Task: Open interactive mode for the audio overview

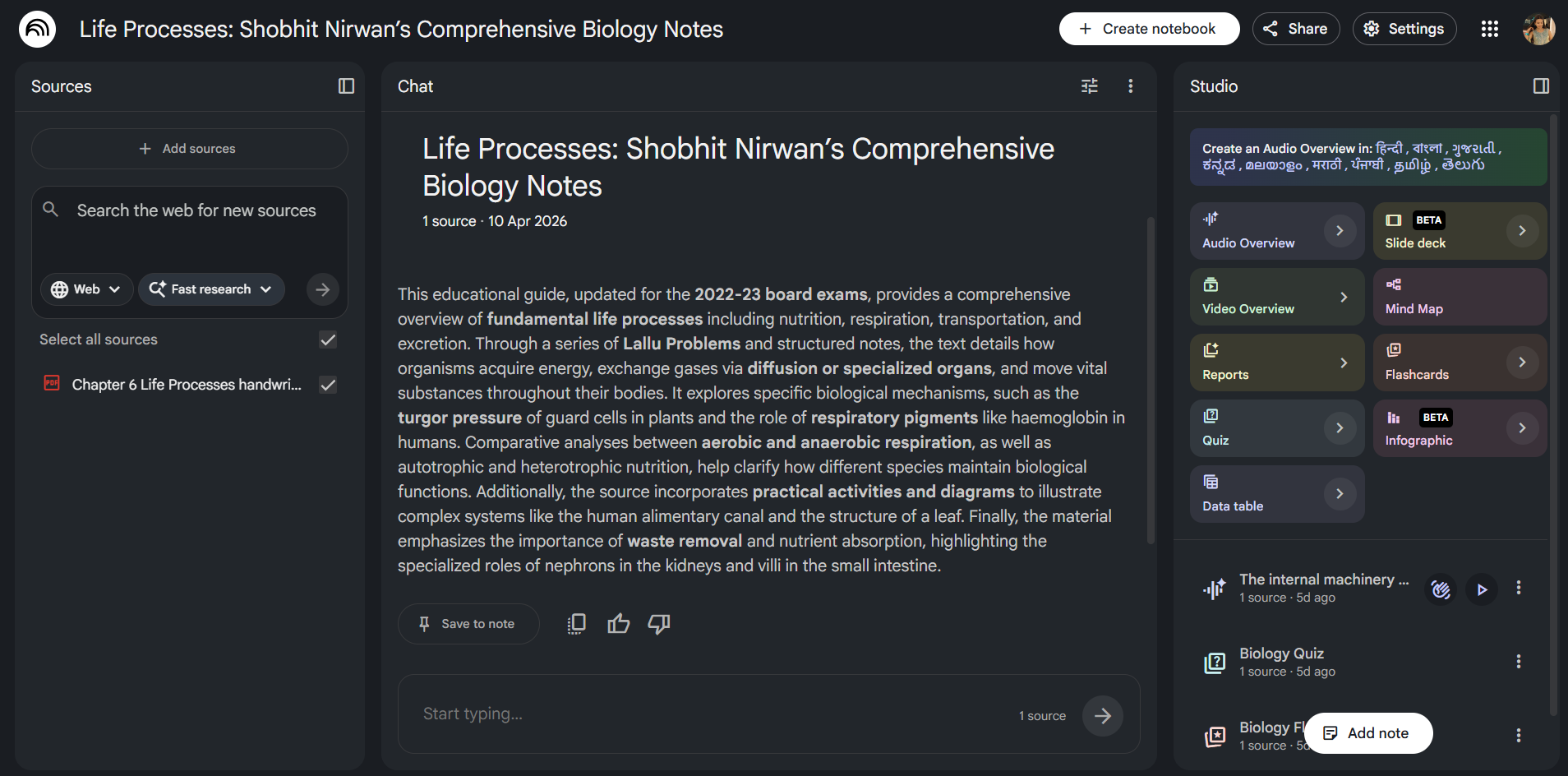Action: 1441,589
